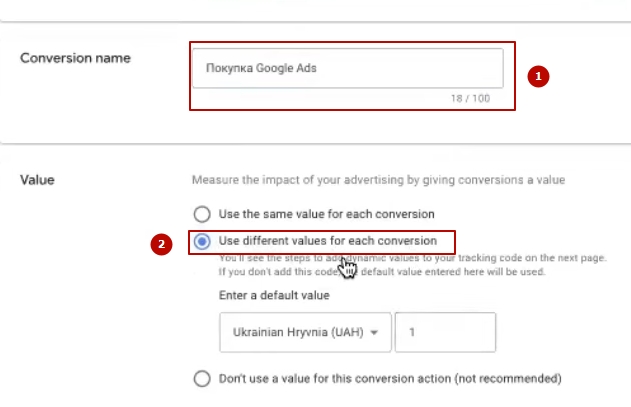The width and height of the screenshot is (631, 407).
Task: Click 'Use different values for each conversion' text
Action: coord(327,241)
